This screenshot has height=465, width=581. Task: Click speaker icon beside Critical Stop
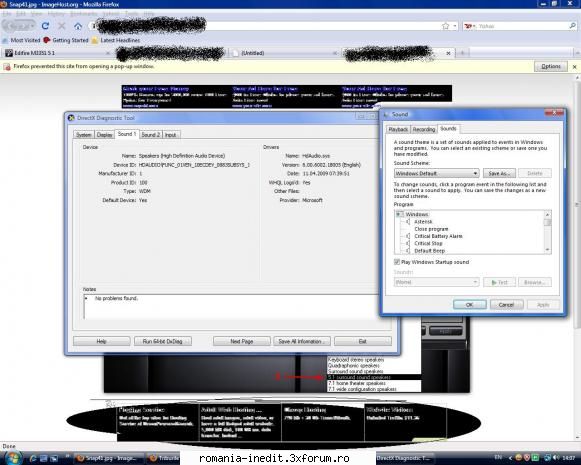(x=408, y=243)
